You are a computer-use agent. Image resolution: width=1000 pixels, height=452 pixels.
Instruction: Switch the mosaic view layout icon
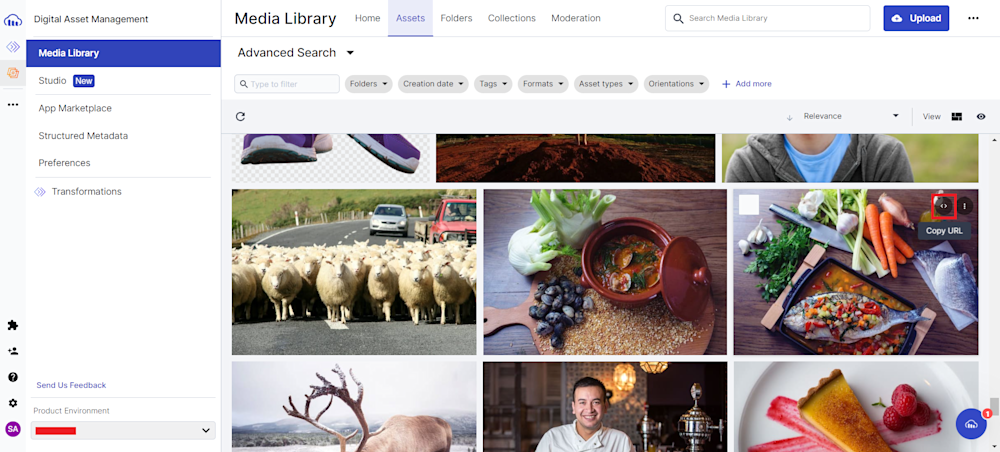[956, 117]
